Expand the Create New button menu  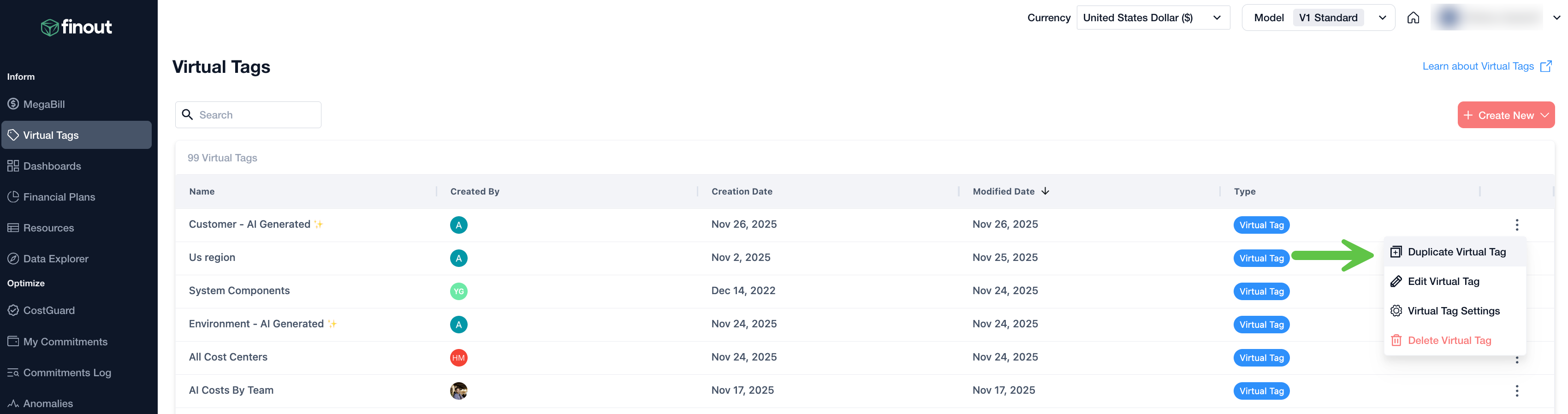pyautogui.click(x=1505, y=115)
